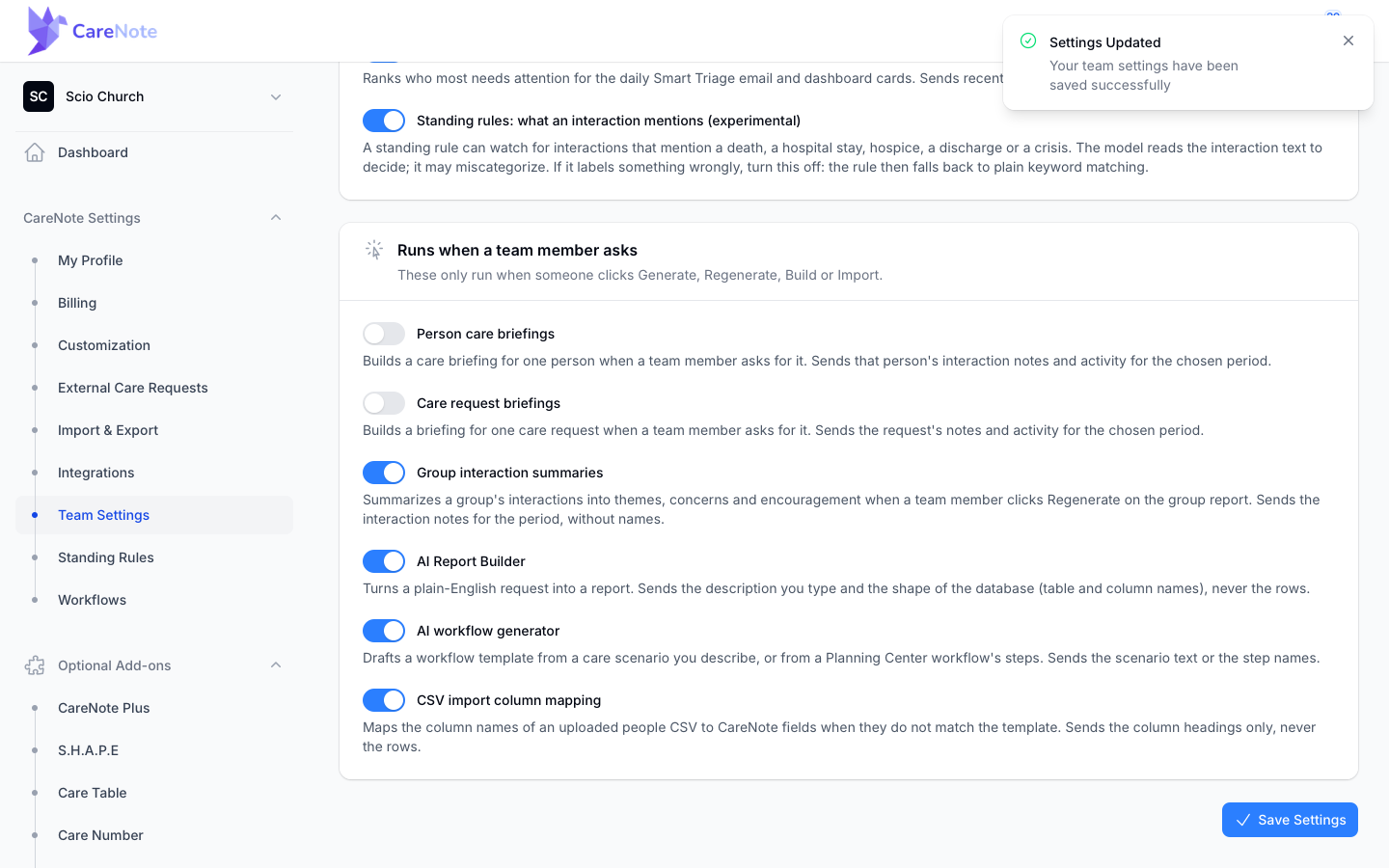Disable AI workflow generator toggle
1389x868 pixels.
pyautogui.click(x=384, y=631)
